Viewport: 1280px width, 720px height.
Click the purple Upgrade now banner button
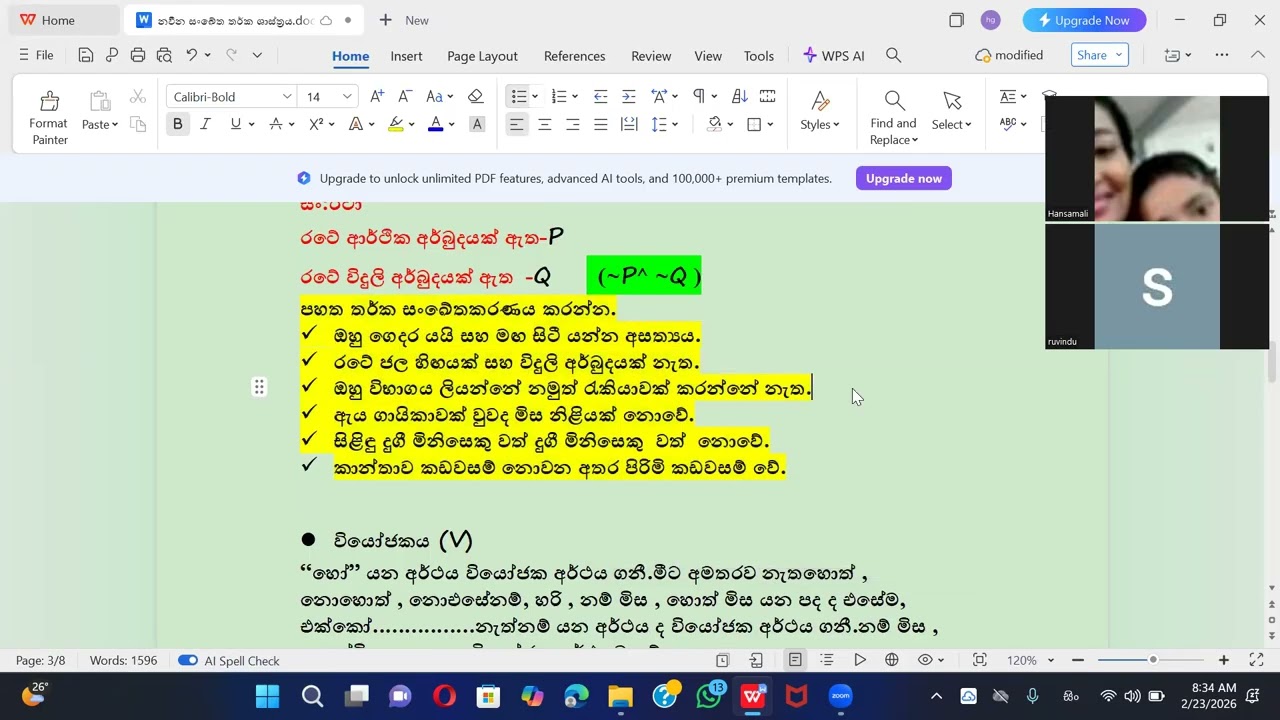coord(904,178)
